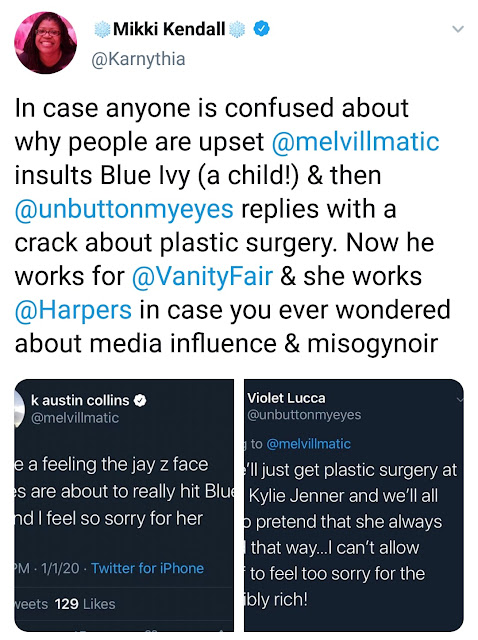The image size is (478, 640).
Task: Follow the @melvillmatic mention in tweet text
Action: pyautogui.click(x=355, y=142)
